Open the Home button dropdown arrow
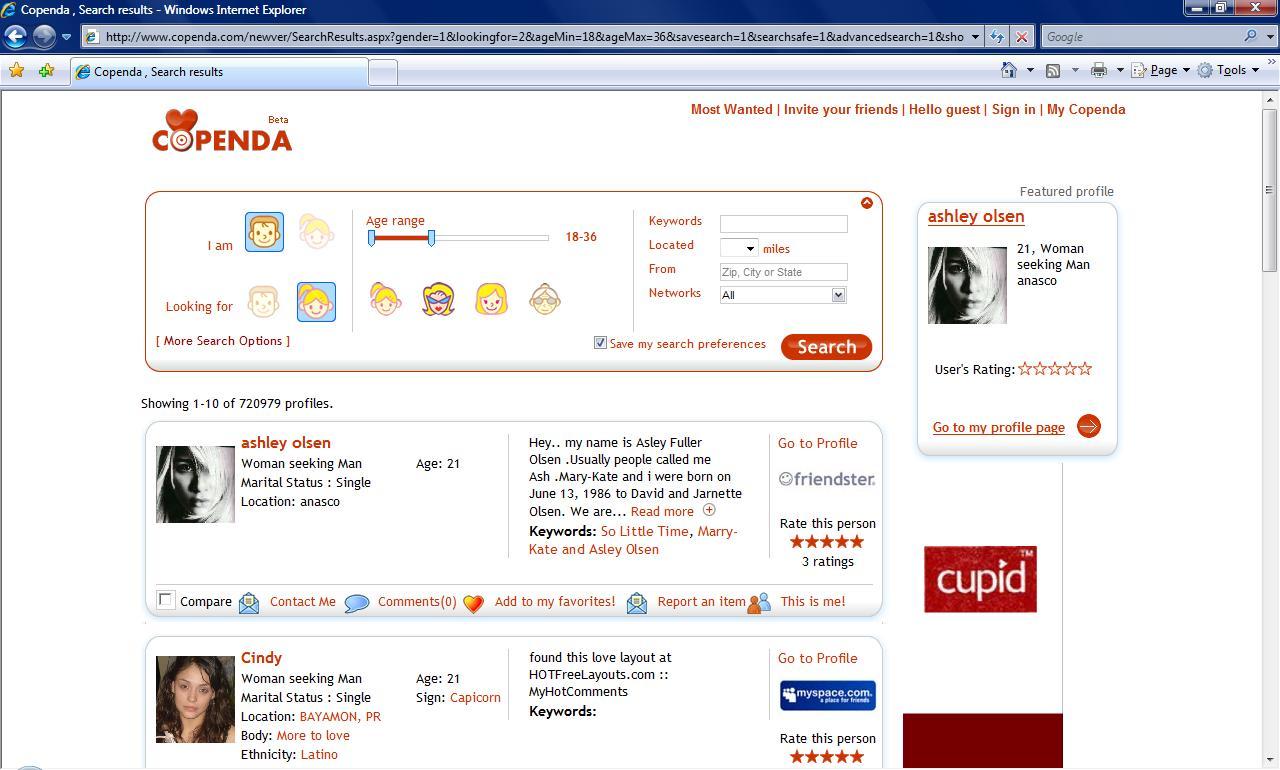This screenshot has width=1280, height=770. point(1030,70)
